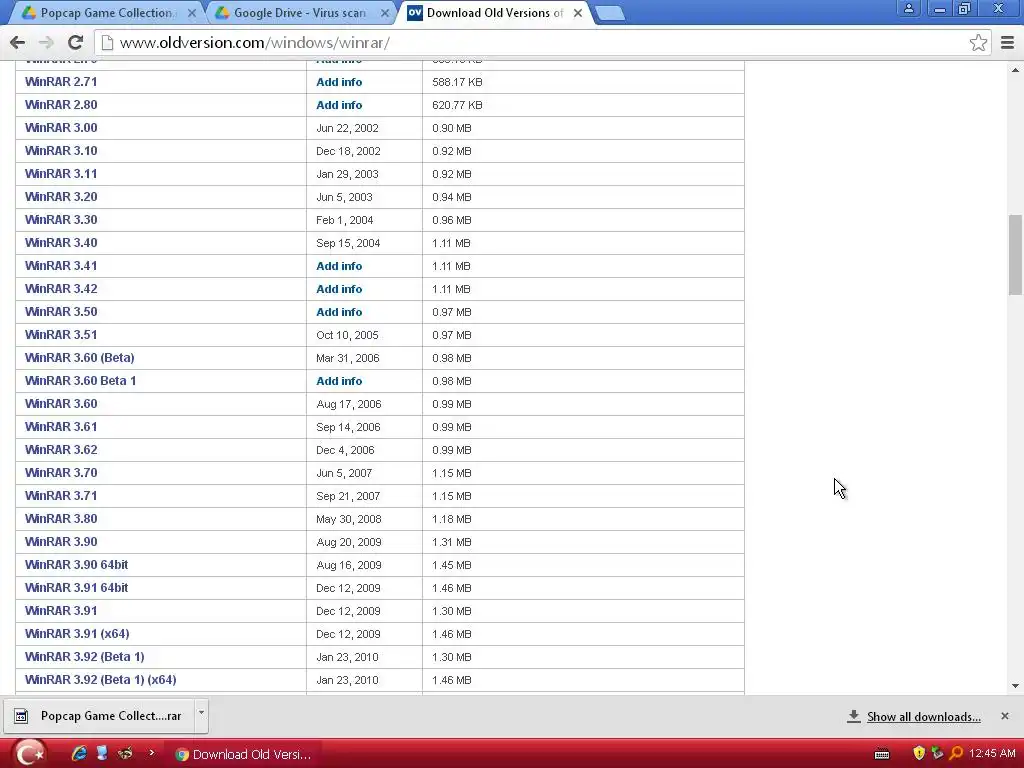
Task: Launch Internet Explorer from quick launch
Action: pos(79,754)
